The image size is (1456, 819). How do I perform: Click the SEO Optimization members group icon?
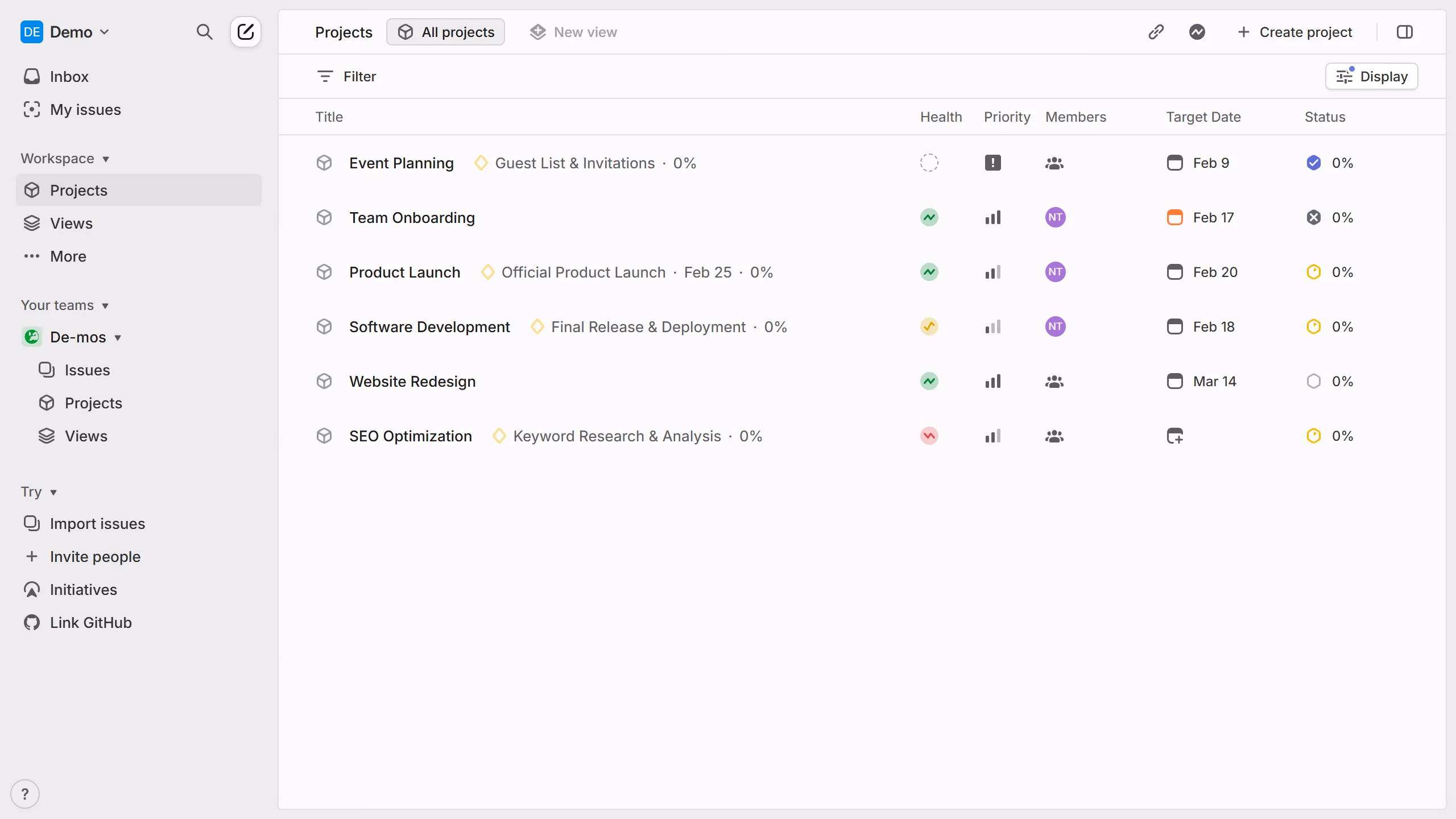(1054, 436)
